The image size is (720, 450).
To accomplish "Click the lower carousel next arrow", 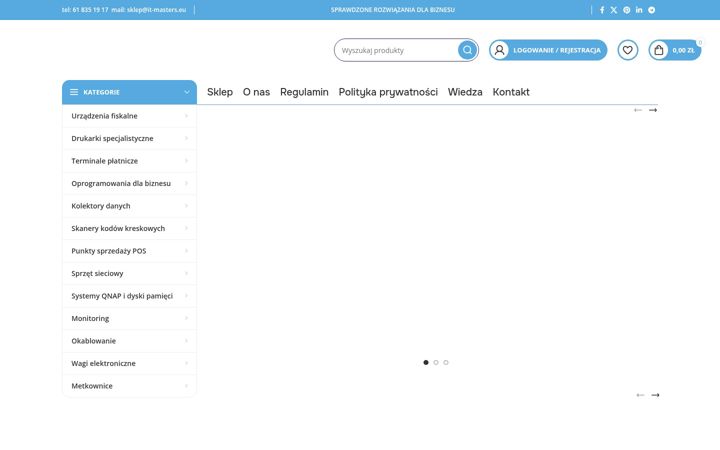I will [x=655, y=395].
